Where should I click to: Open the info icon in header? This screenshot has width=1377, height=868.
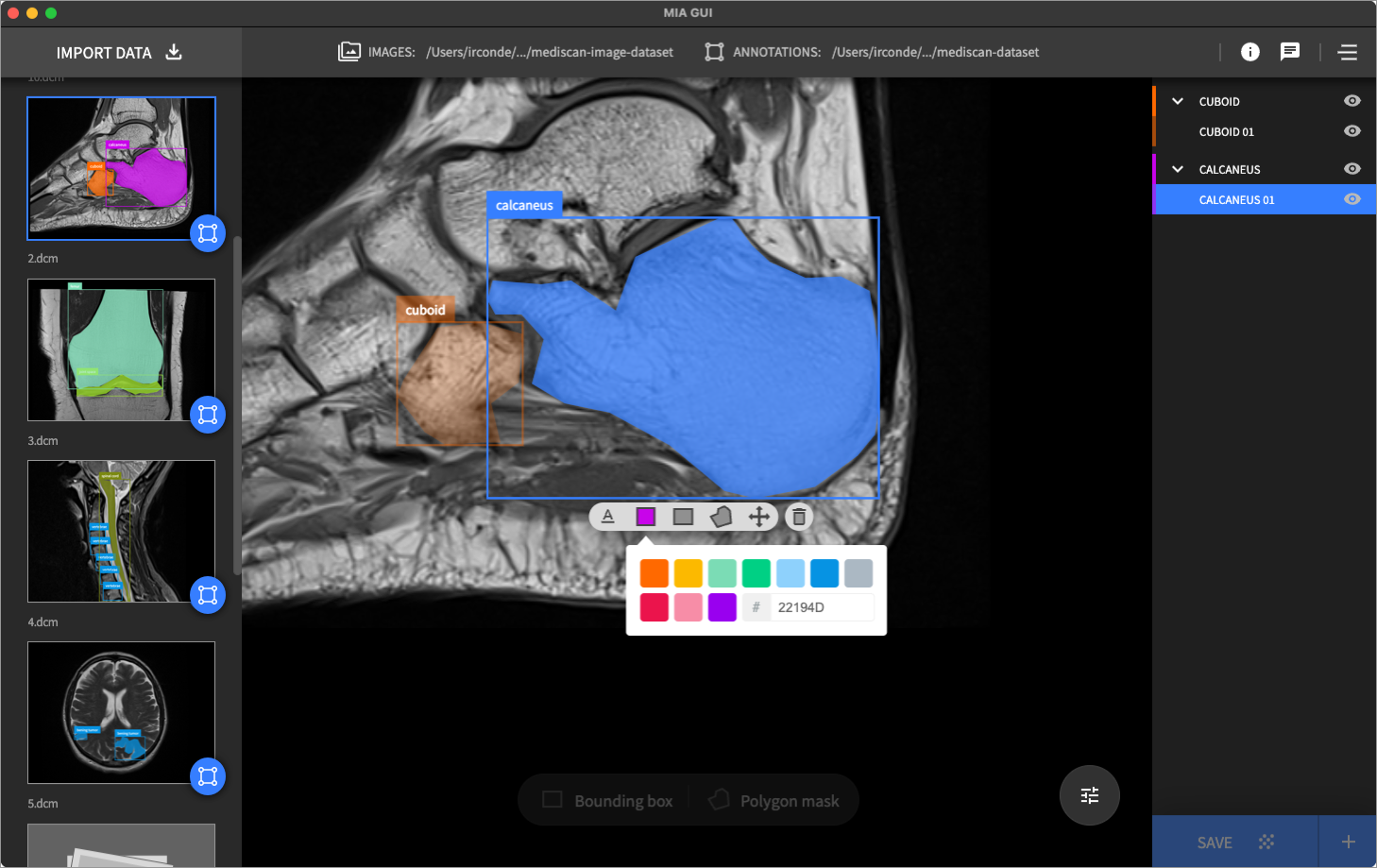[1250, 52]
